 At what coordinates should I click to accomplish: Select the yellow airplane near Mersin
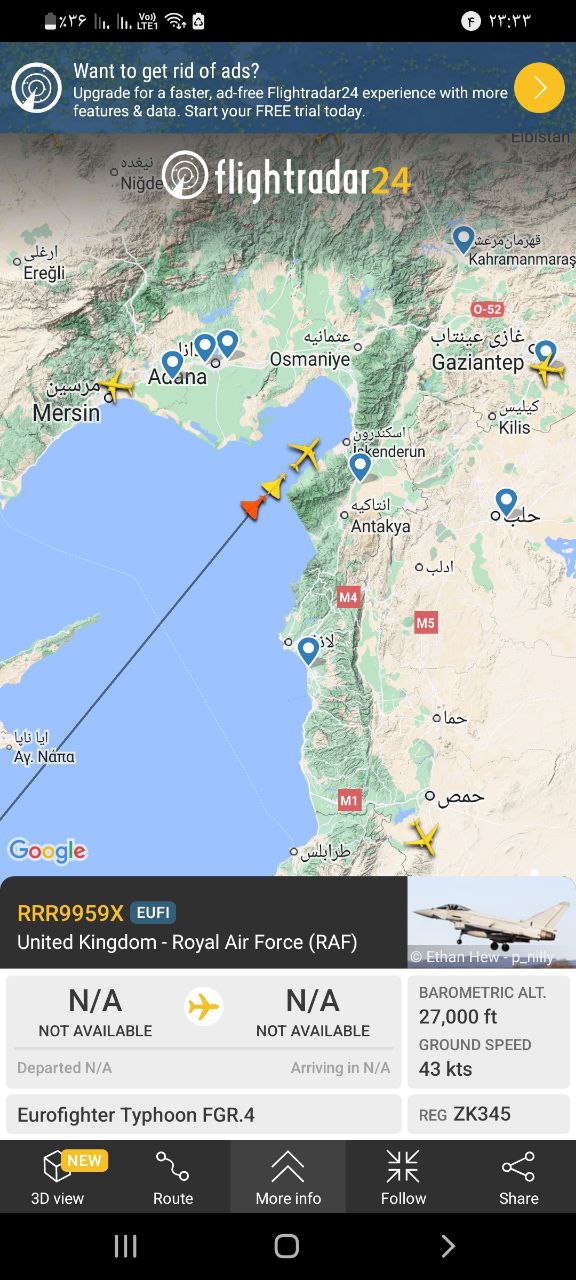coord(116,384)
